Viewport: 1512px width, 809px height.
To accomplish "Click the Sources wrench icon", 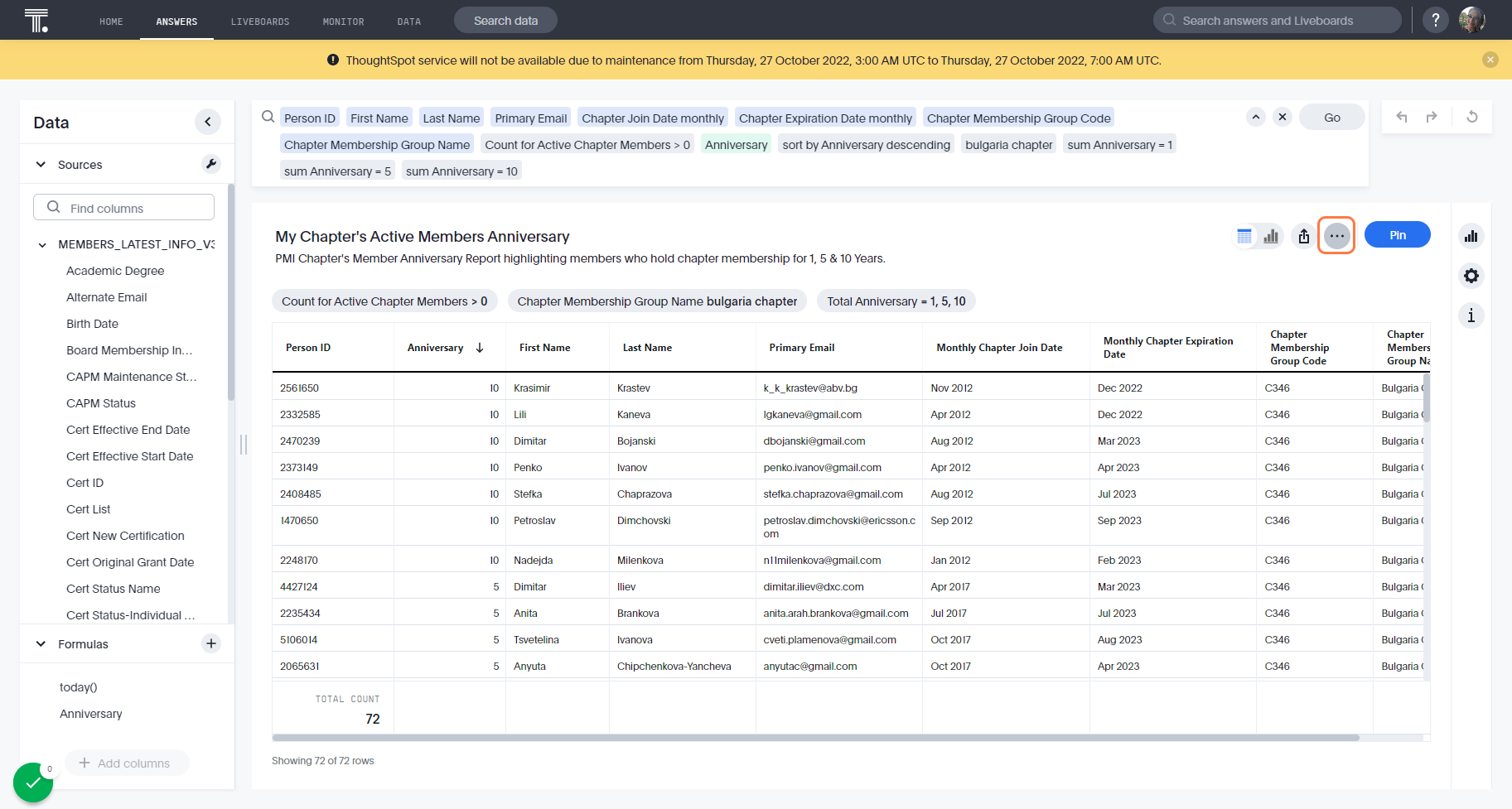I will point(211,164).
